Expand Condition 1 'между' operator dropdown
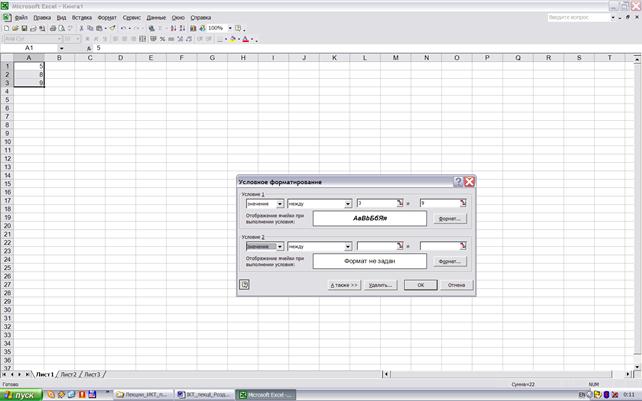 [348, 204]
